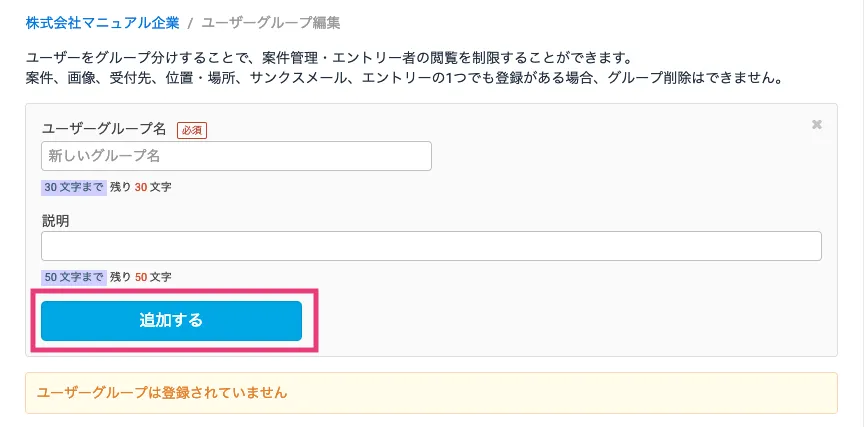Viewport: 864px width, 427px height.
Task: Click the red 30 remaining-characters number
Action: (141, 186)
